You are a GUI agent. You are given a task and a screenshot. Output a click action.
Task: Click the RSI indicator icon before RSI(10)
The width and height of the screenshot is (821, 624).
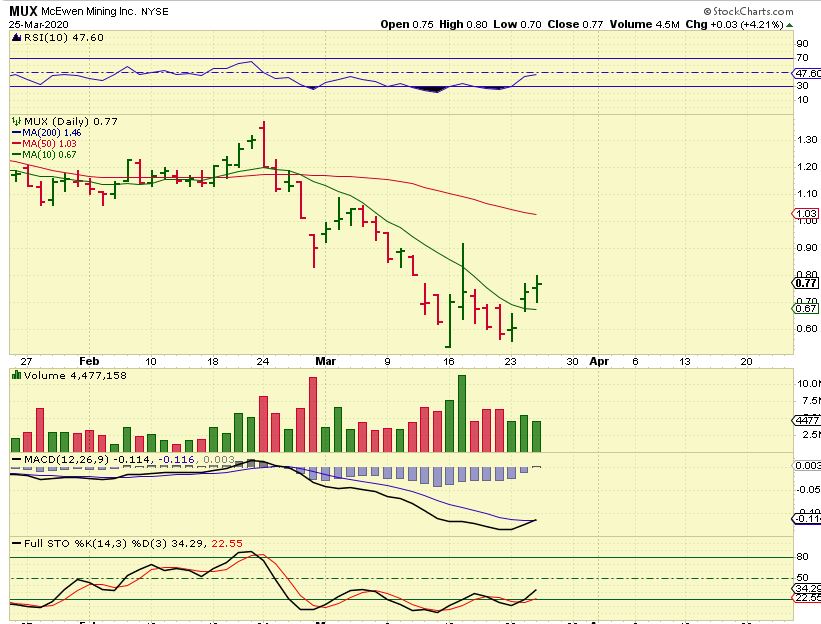(16, 38)
